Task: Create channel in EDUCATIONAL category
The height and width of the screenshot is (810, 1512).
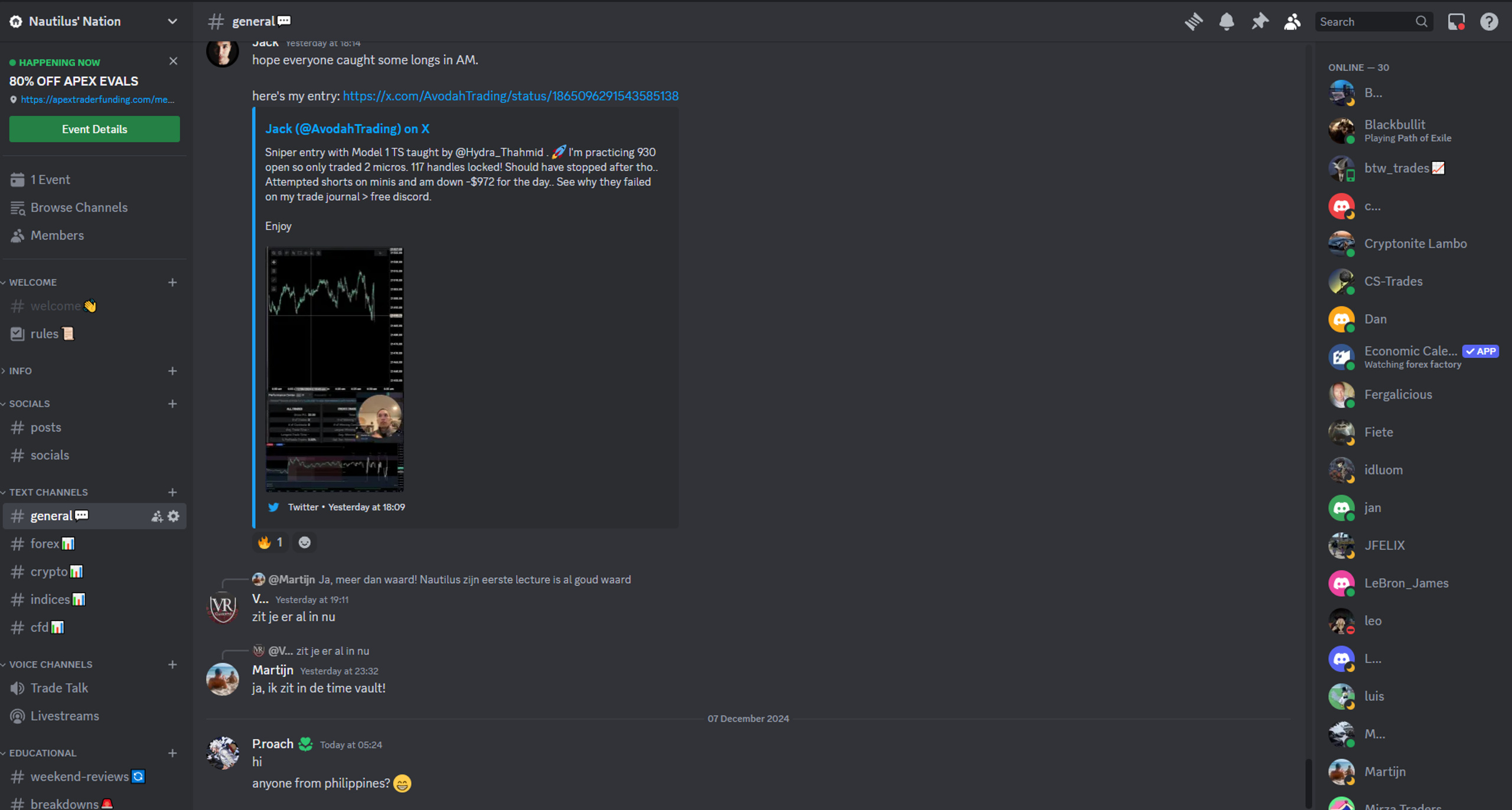Action: point(172,753)
